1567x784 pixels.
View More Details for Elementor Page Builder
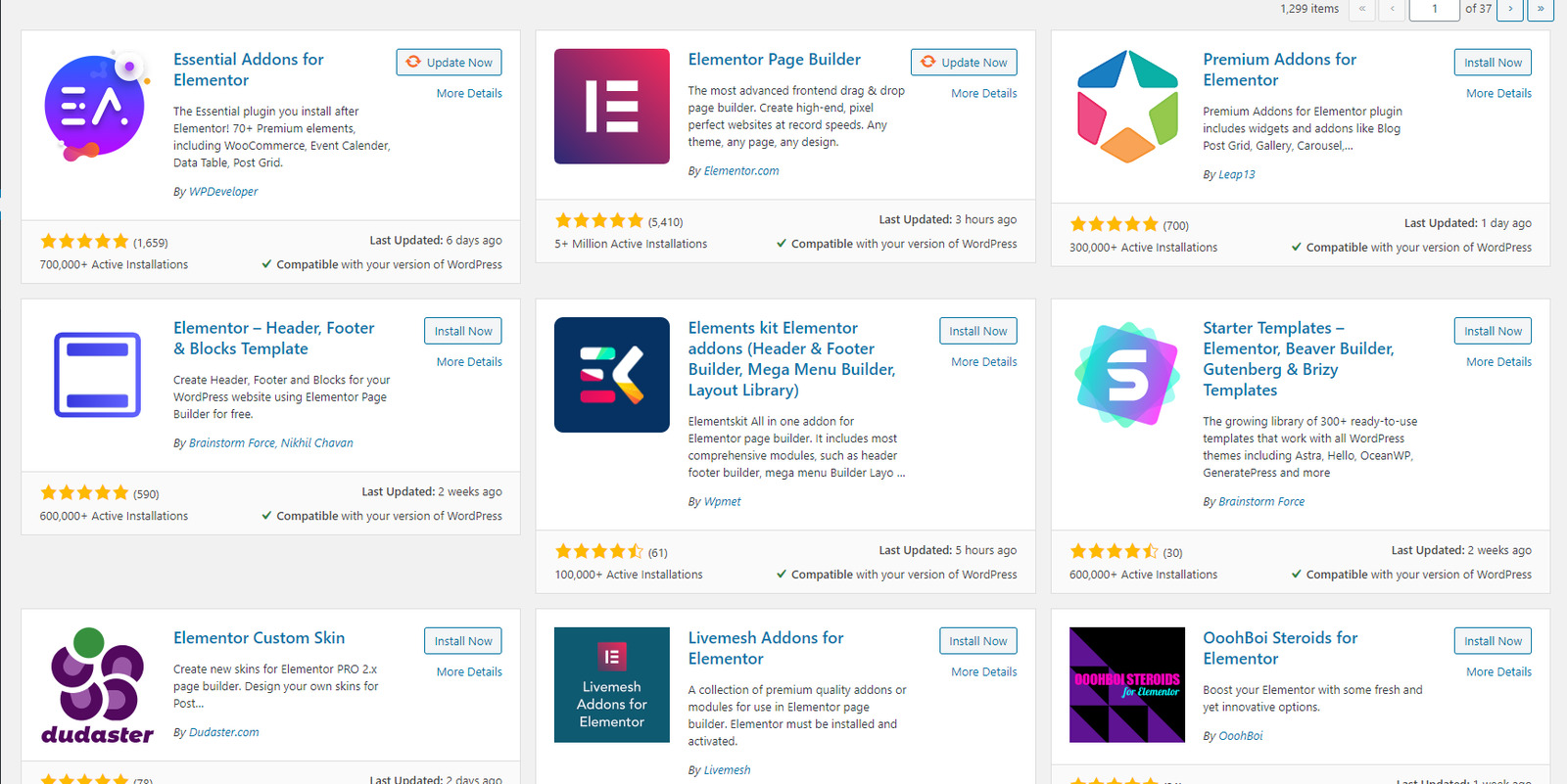coord(984,94)
